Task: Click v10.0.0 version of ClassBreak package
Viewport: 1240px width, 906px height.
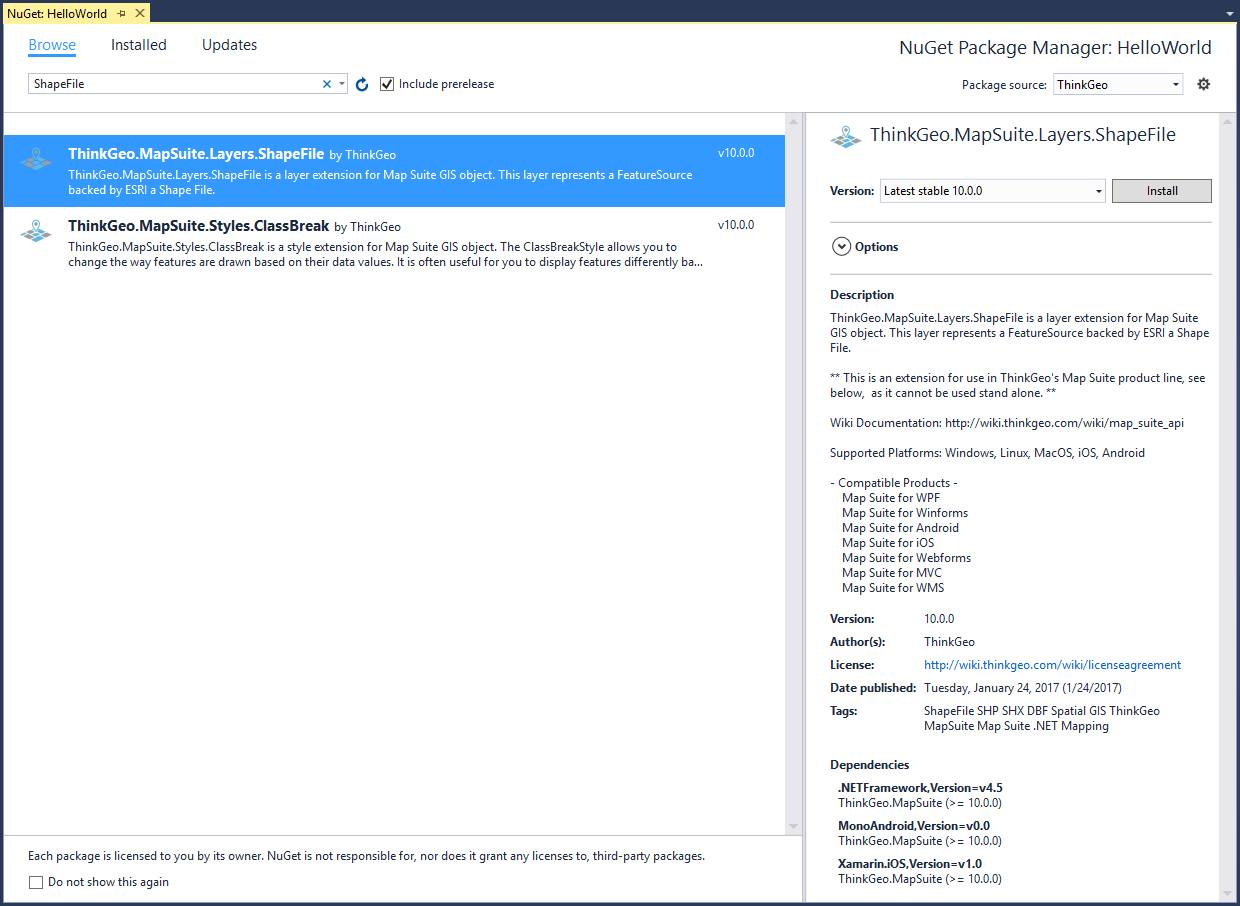Action: (736, 225)
